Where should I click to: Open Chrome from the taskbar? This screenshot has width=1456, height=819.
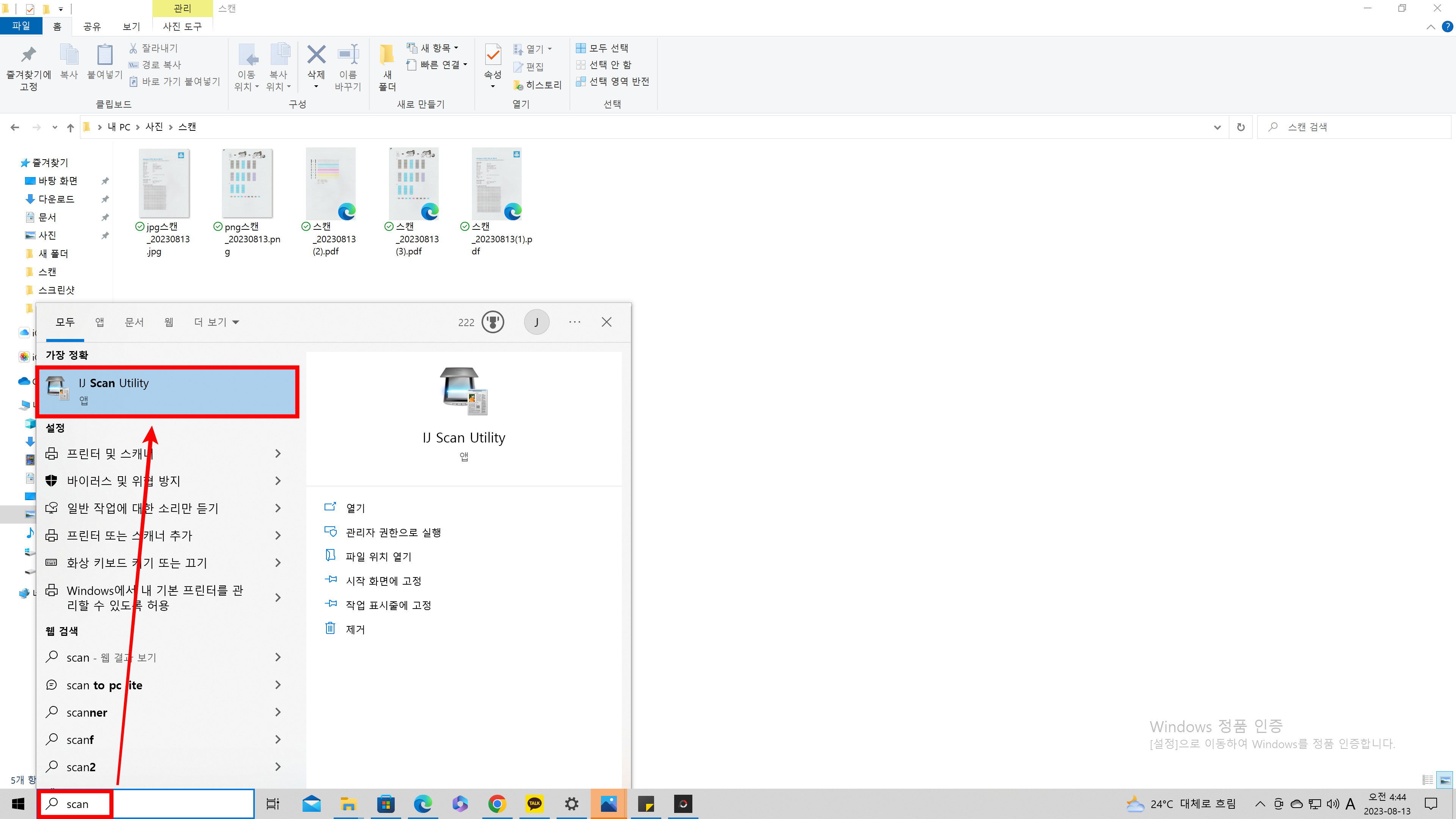tap(497, 803)
